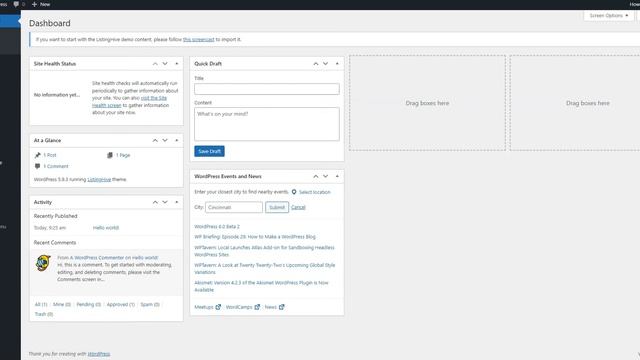
Task: Move WordPress Events and News box up
Action: point(316,176)
